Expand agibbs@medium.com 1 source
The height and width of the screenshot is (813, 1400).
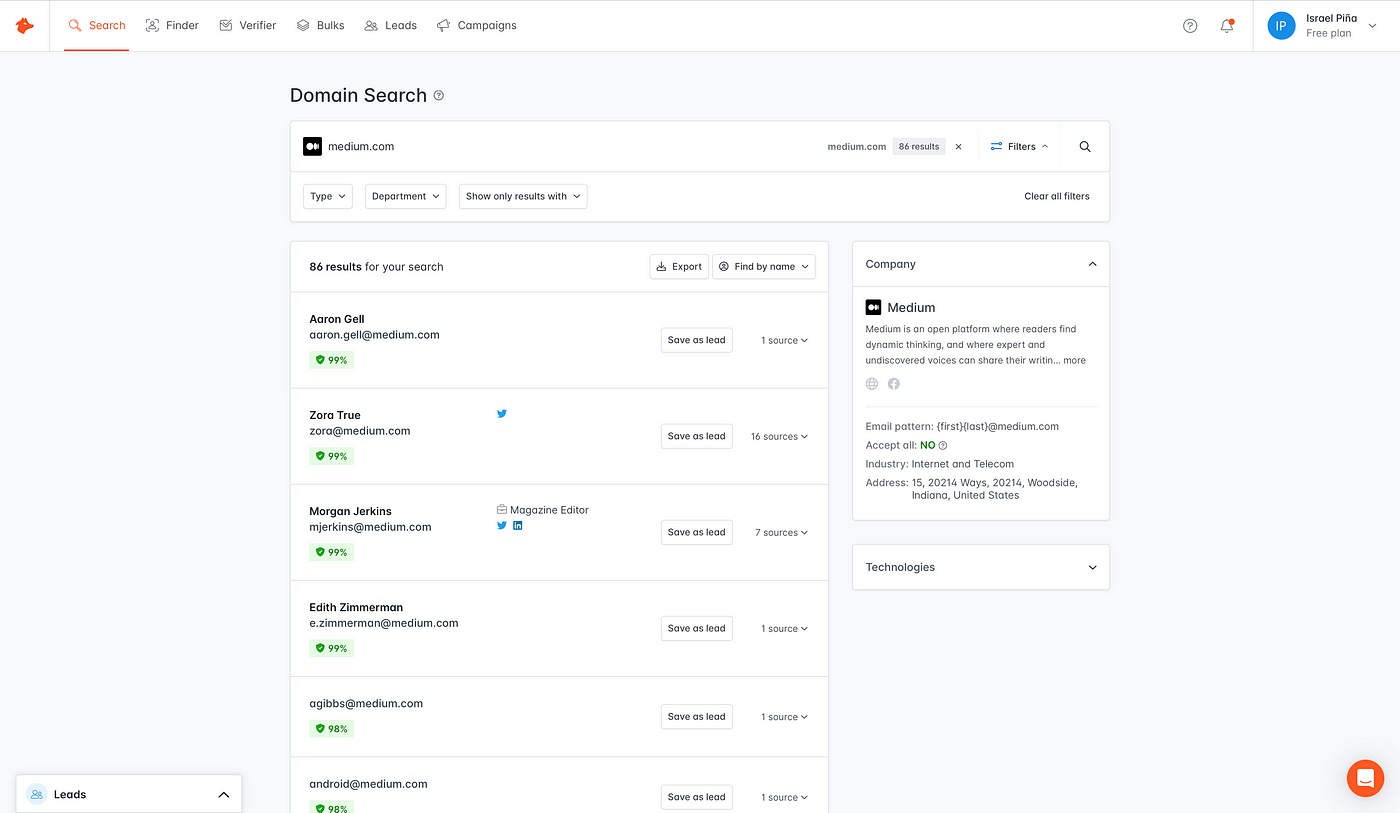[784, 717]
